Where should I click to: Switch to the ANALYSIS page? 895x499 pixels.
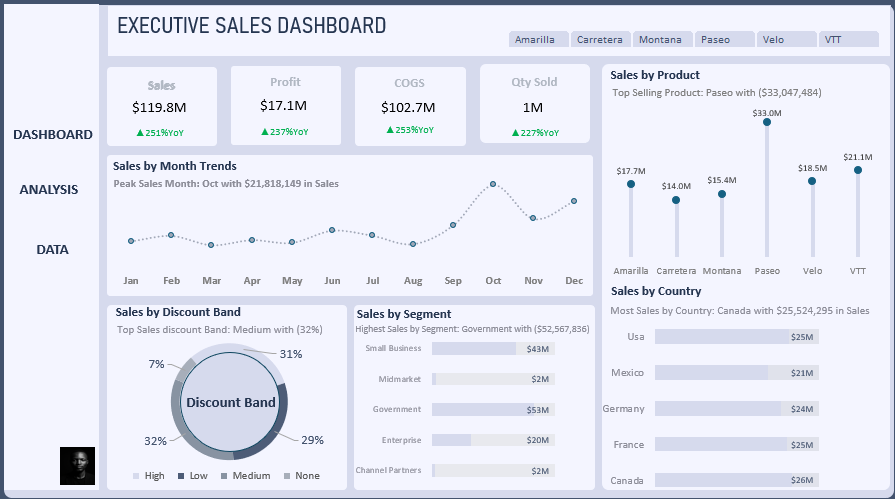point(49,190)
